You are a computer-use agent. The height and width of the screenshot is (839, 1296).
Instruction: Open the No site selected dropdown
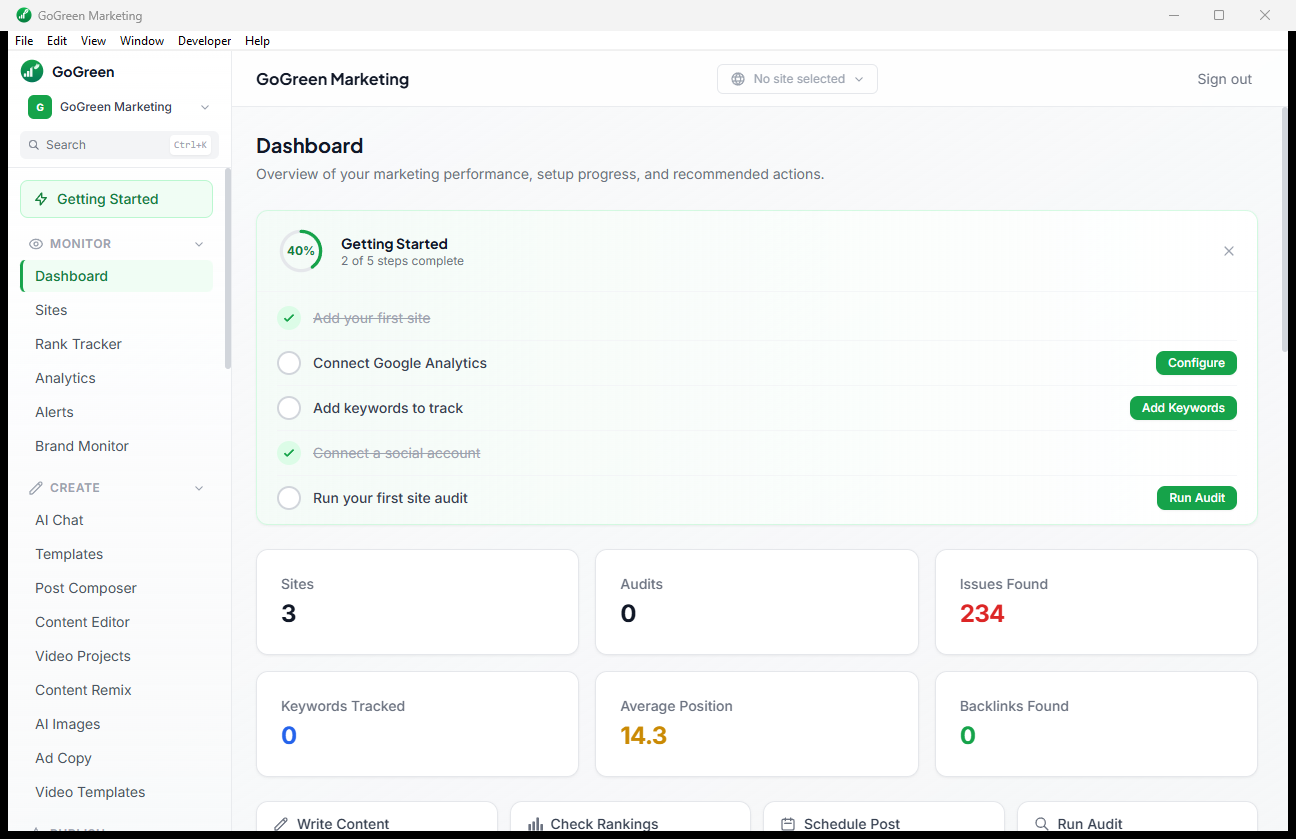[797, 78]
